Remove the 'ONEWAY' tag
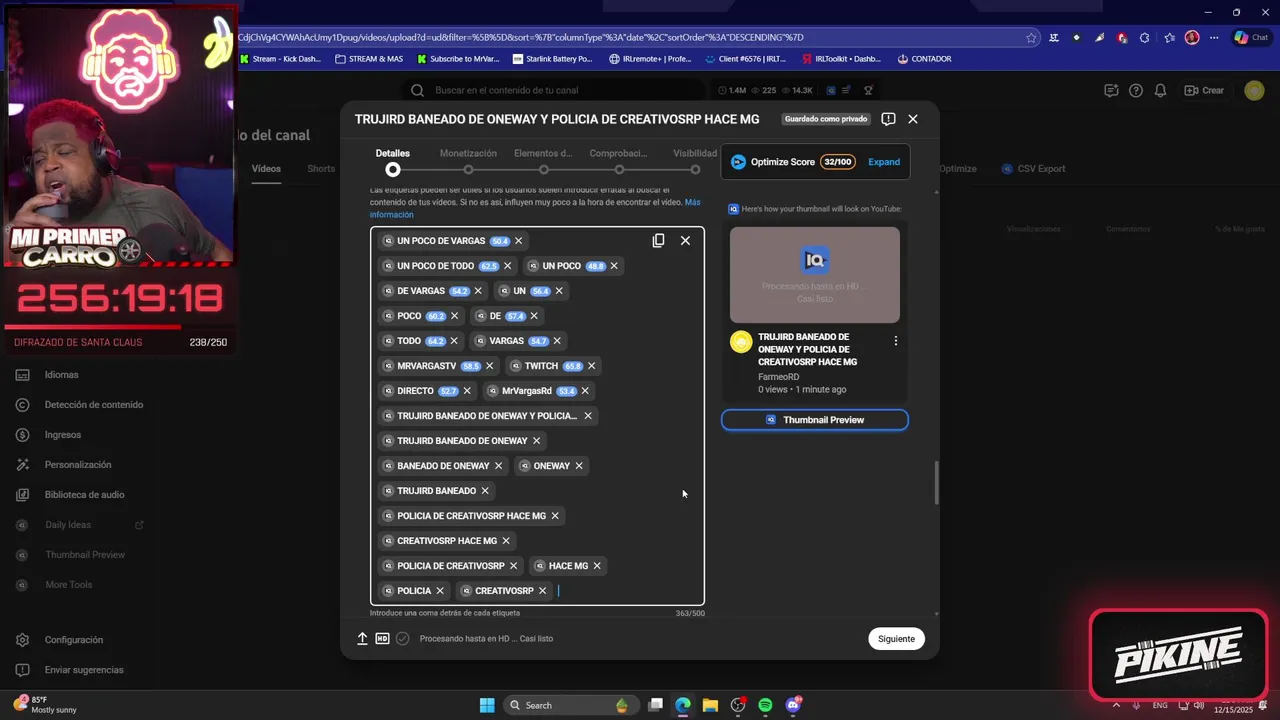 point(578,466)
